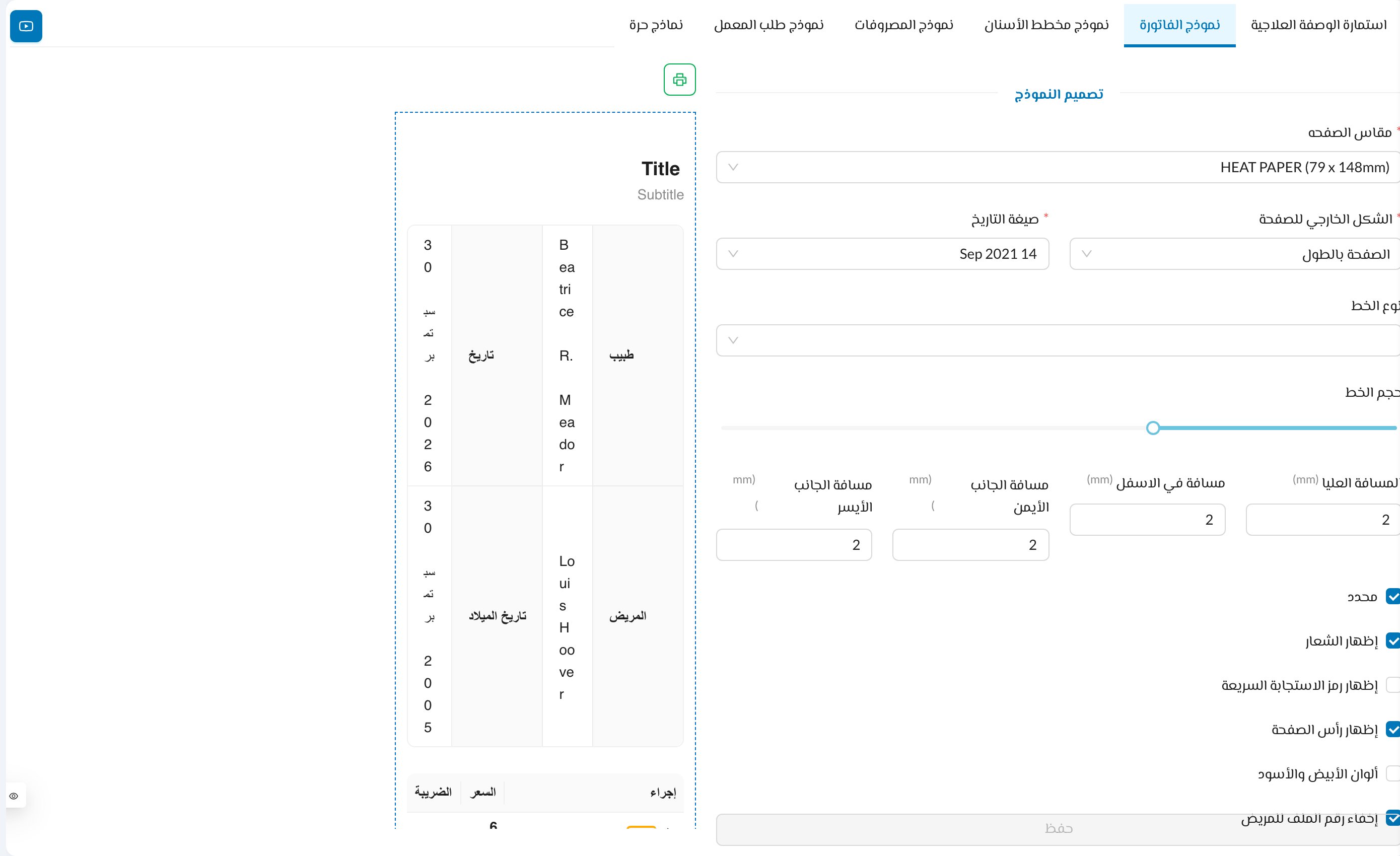Click the right side margin الأيمن field
The image size is (1400, 856).
tap(970, 545)
